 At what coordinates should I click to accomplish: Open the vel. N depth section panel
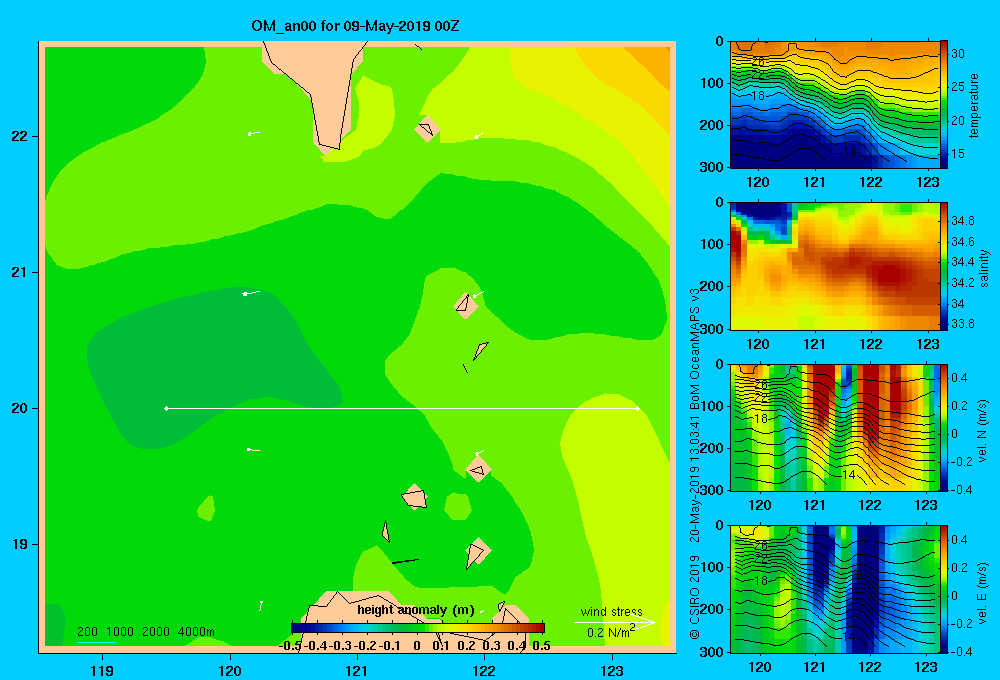coord(834,427)
